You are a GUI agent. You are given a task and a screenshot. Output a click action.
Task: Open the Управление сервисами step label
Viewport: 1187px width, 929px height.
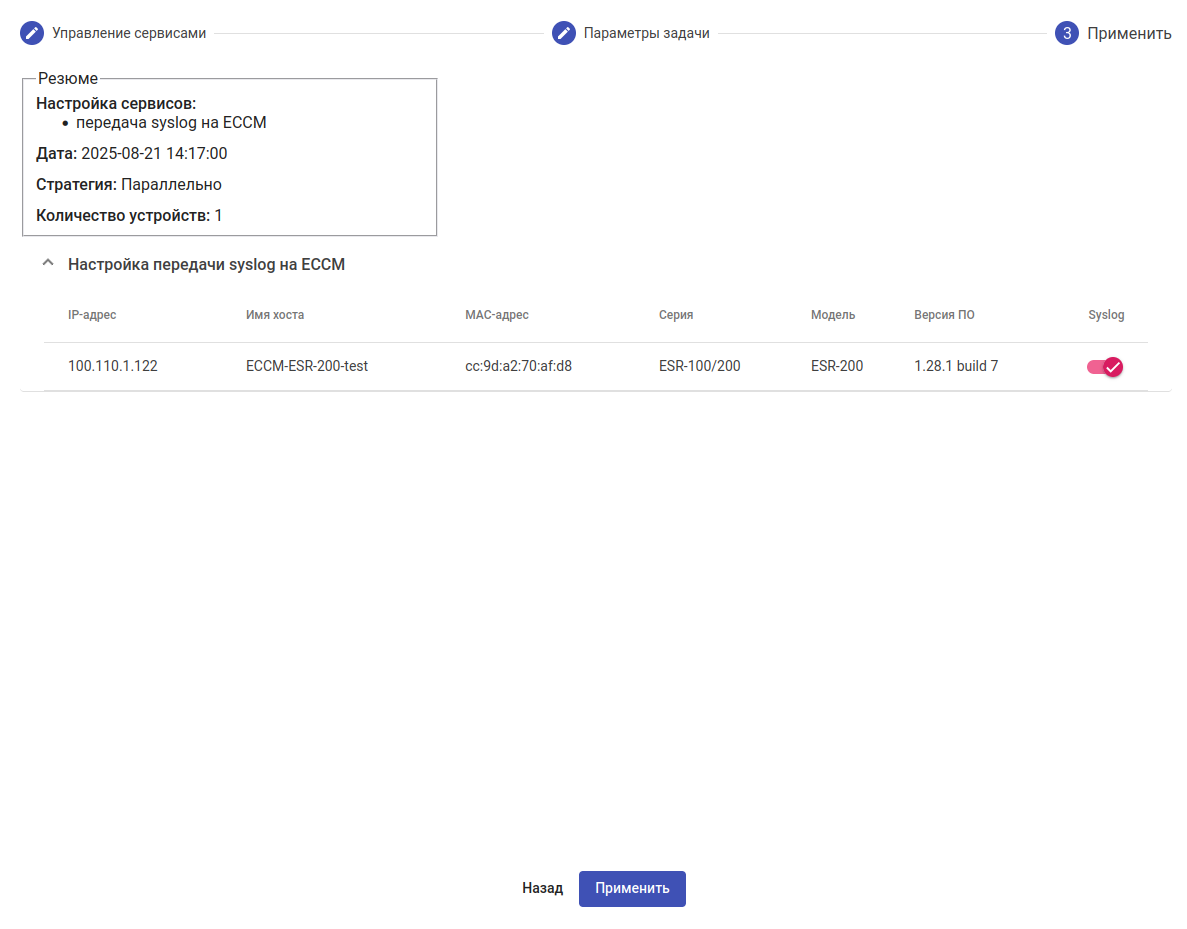tap(129, 33)
